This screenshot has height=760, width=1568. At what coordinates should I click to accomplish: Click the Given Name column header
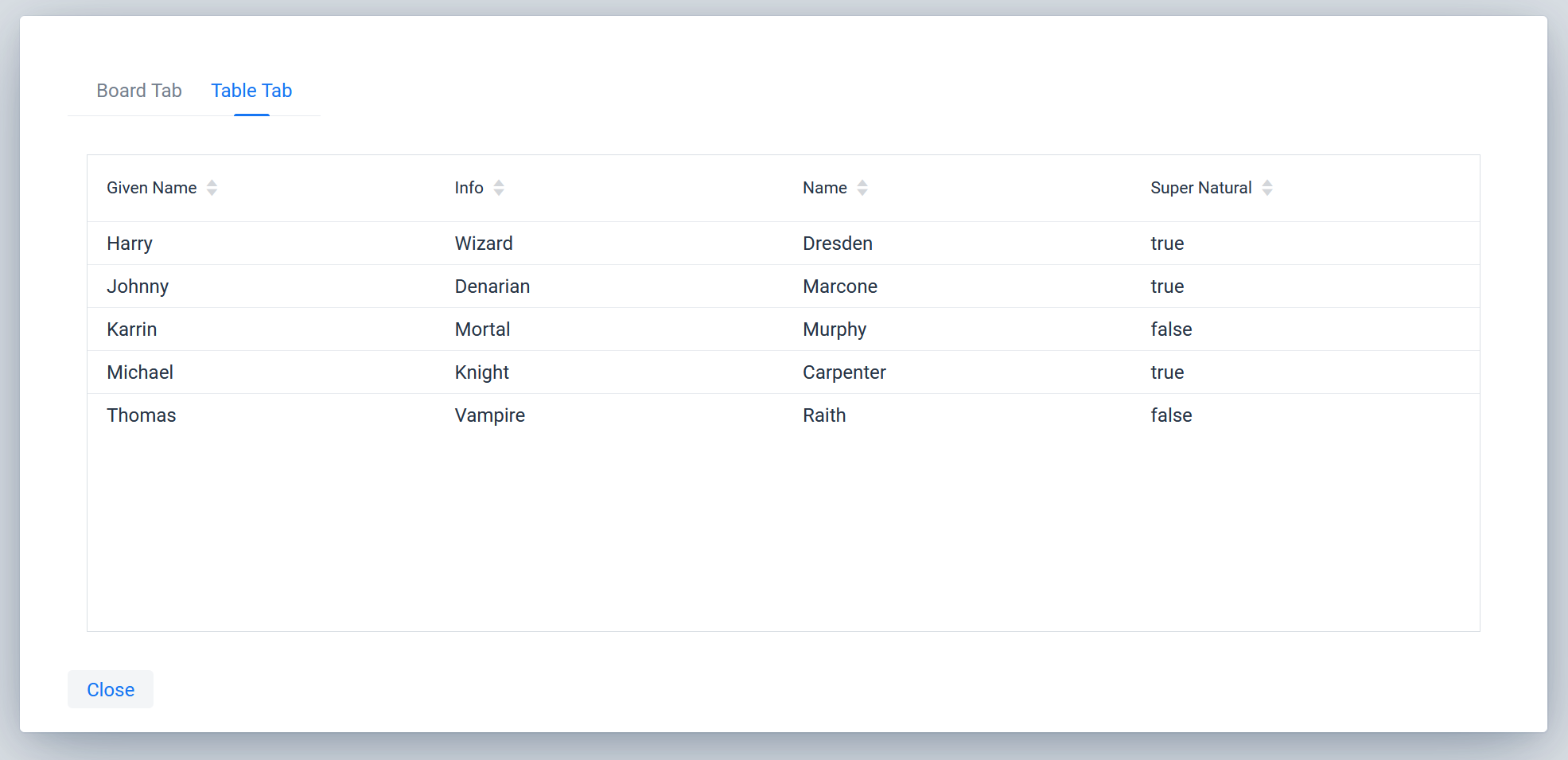pyautogui.click(x=151, y=187)
